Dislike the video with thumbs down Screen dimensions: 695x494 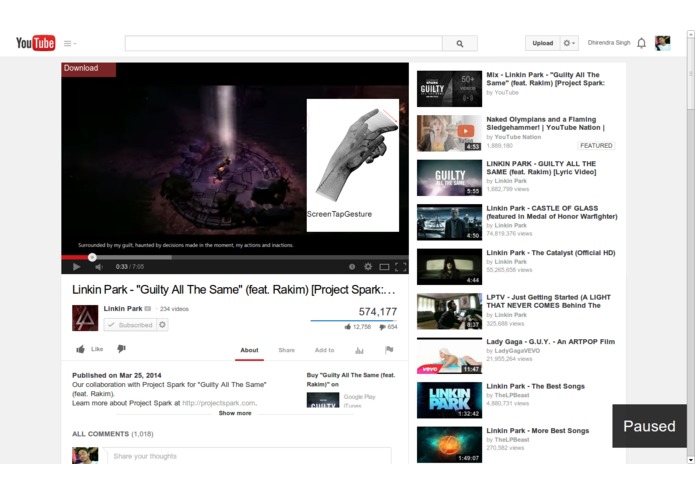[x=121, y=349]
